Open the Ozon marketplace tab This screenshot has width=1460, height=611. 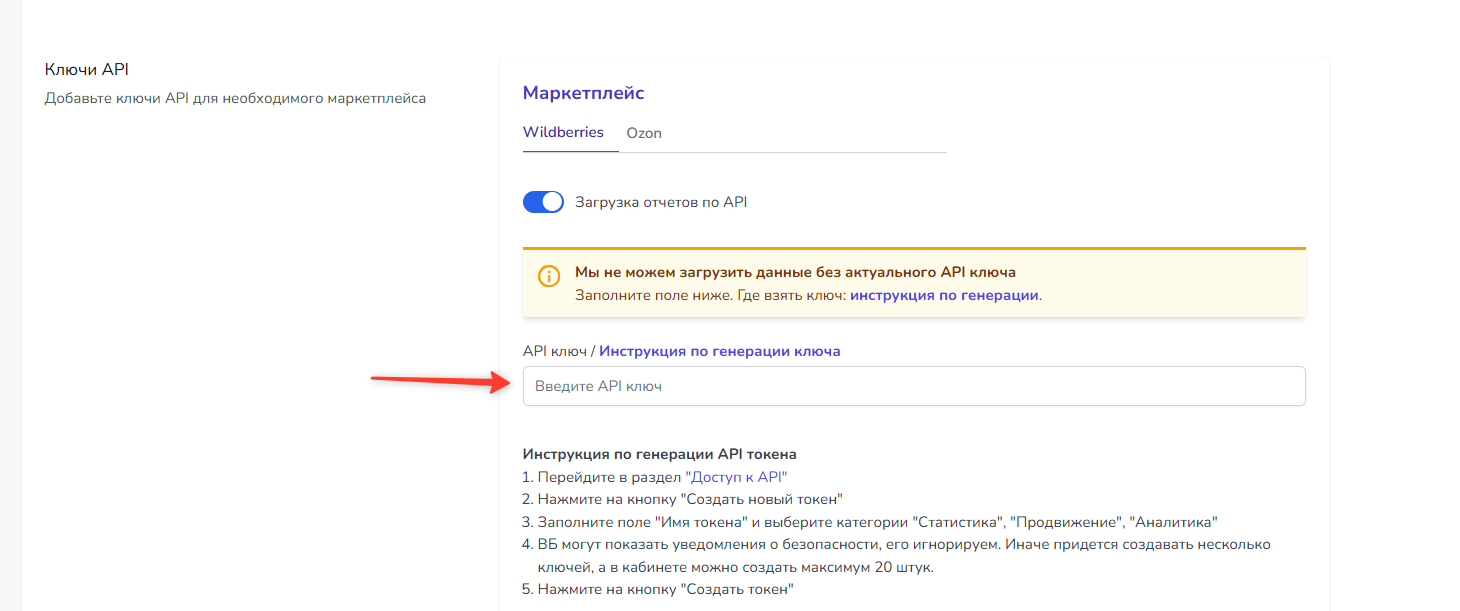644,133
